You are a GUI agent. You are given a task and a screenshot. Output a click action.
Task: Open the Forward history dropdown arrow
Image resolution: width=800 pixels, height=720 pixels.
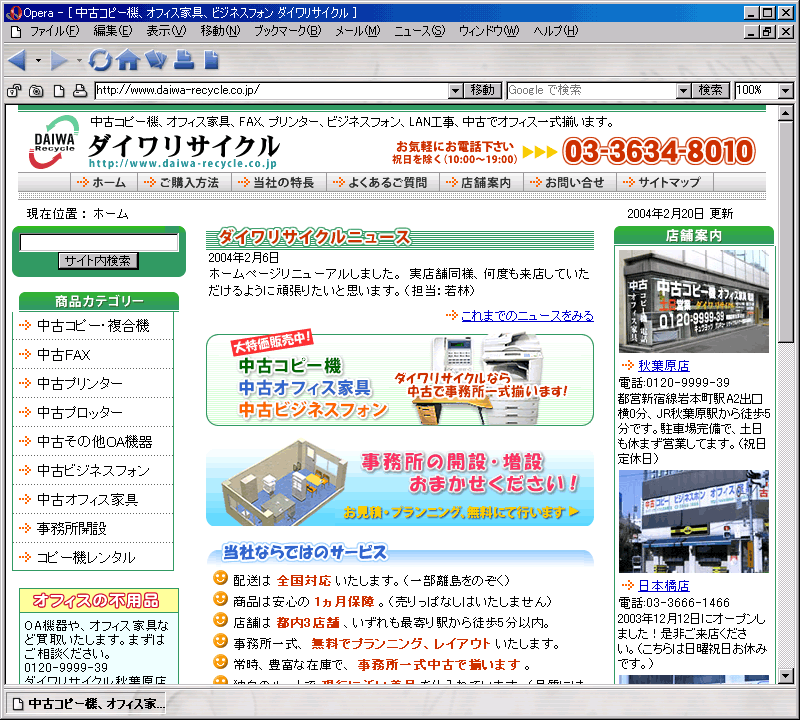click(x=79, y=60)
